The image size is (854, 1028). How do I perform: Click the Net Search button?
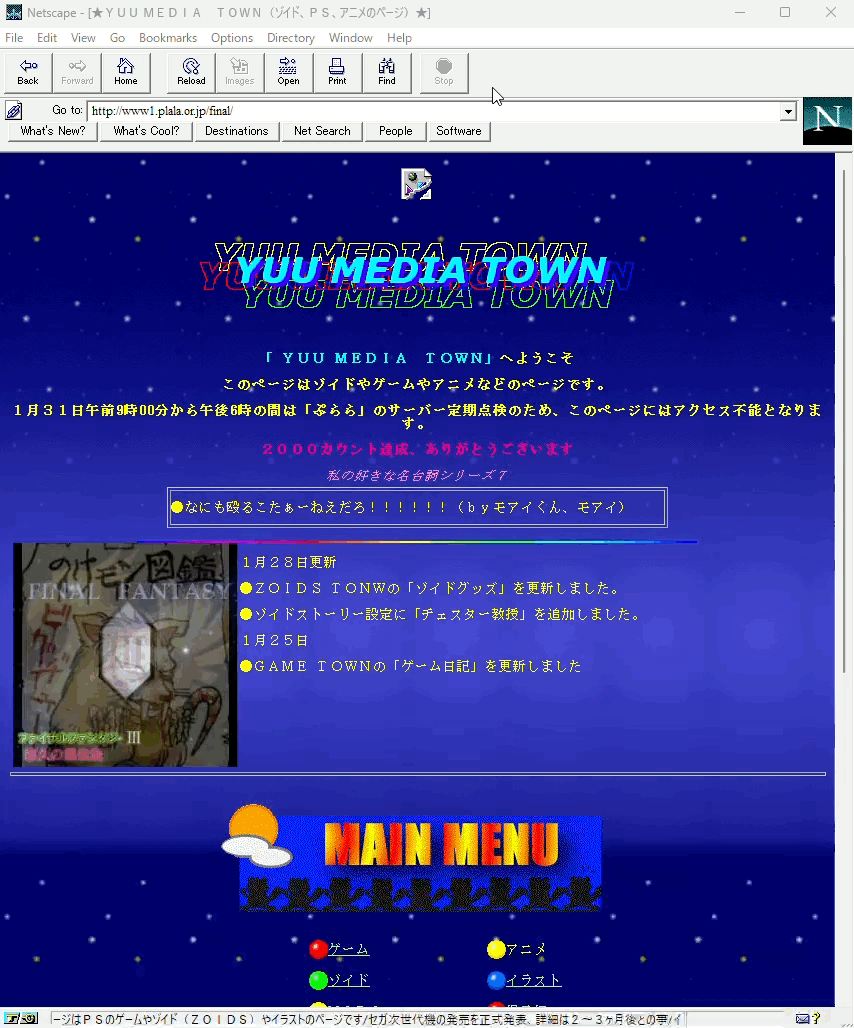(322, 131)
